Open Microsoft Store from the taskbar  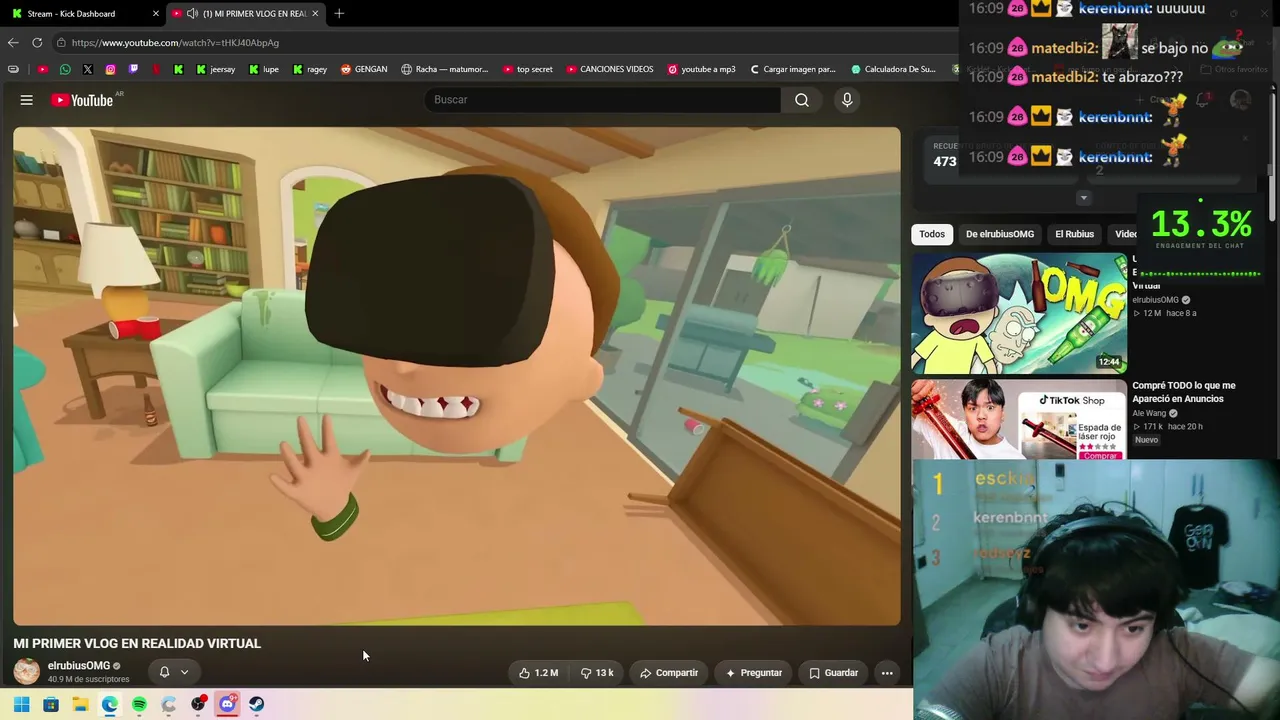tap(51, 704)
